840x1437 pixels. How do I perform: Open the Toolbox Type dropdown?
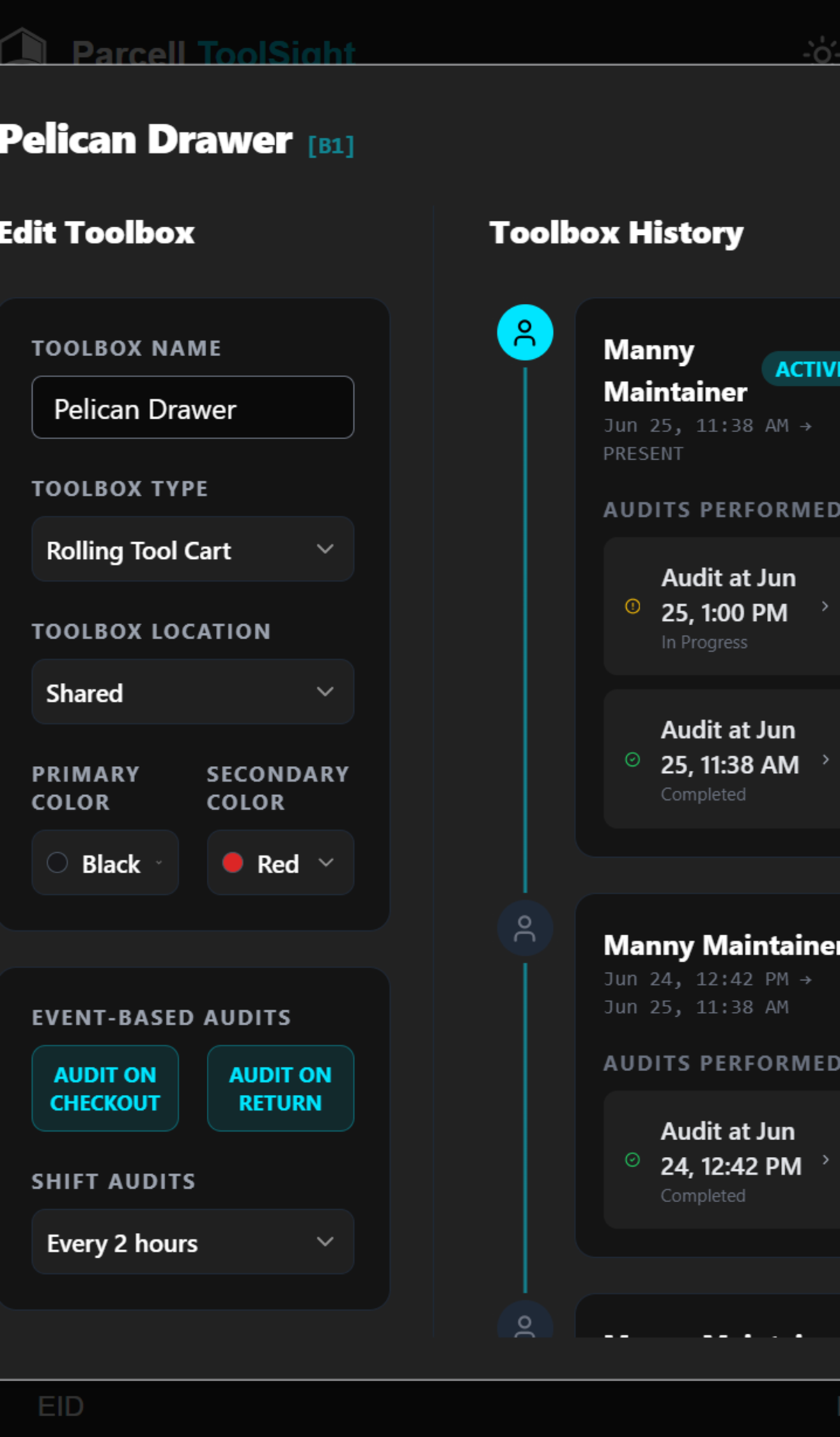tap(193, 549)
